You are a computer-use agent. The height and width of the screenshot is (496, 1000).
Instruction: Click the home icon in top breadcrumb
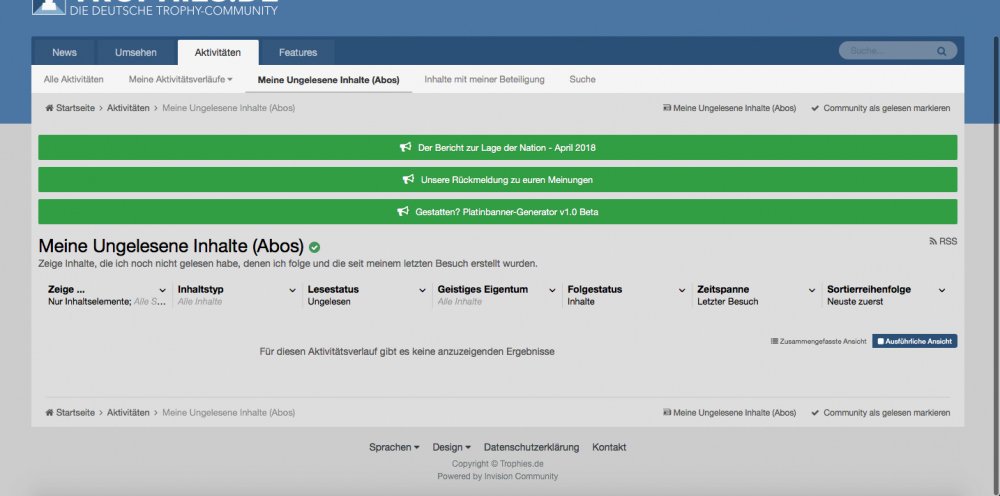(x=49, y=108)
